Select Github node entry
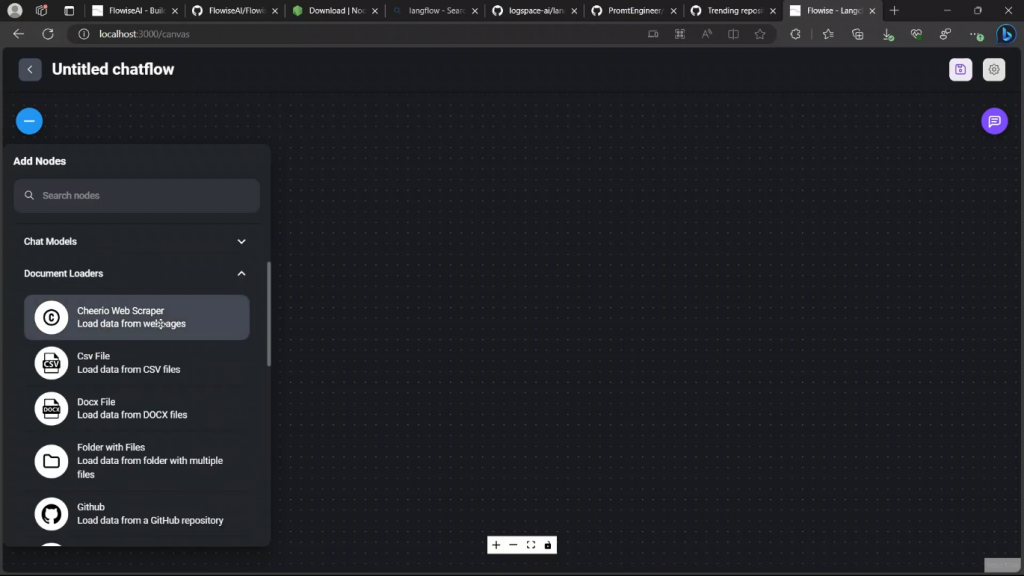This screenshot has height=576, width=1024. click(136, 514)
